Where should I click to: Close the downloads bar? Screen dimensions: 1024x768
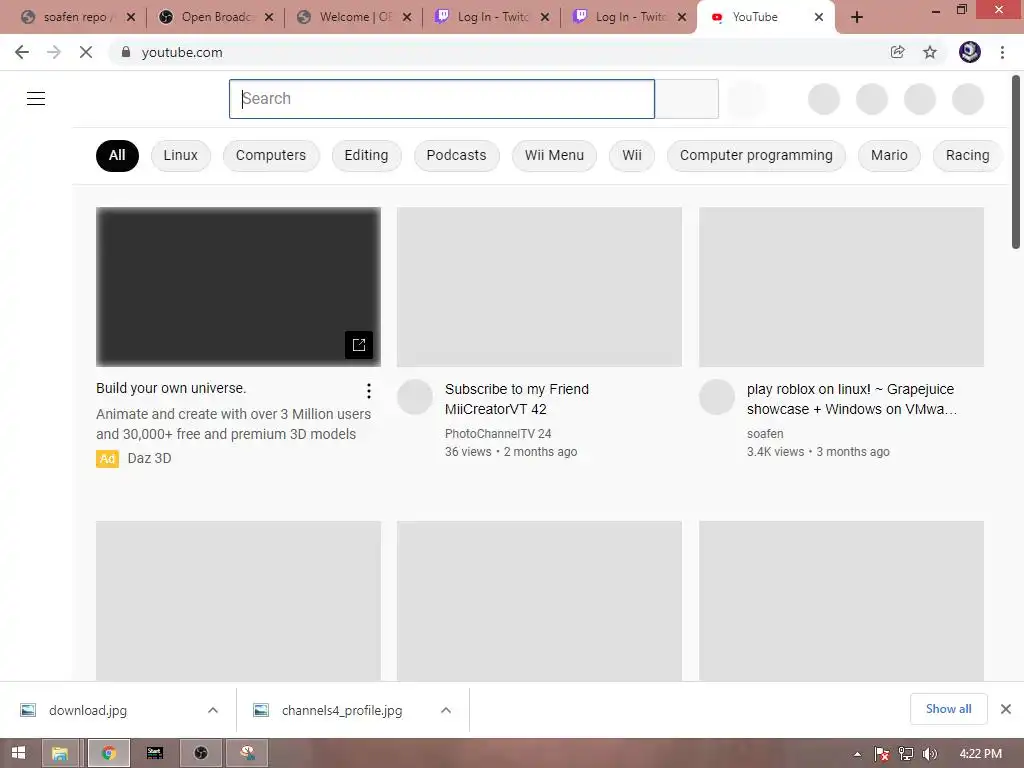(x=1006, y=709)
